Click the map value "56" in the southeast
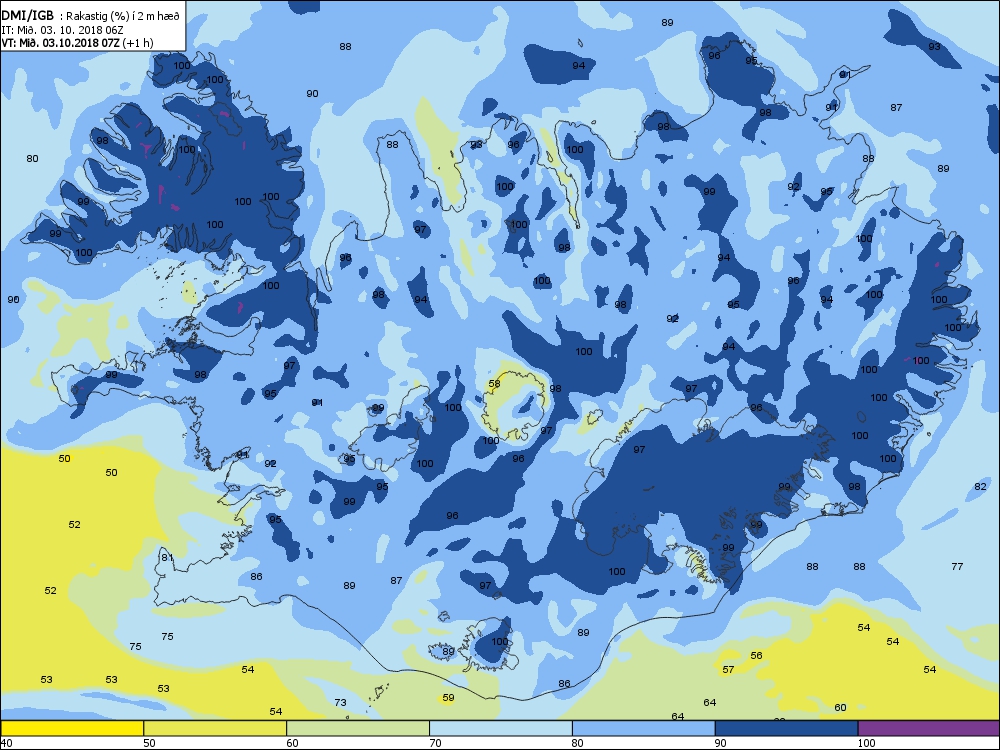Screen dimensions: 1000x750 pos(756,656)
